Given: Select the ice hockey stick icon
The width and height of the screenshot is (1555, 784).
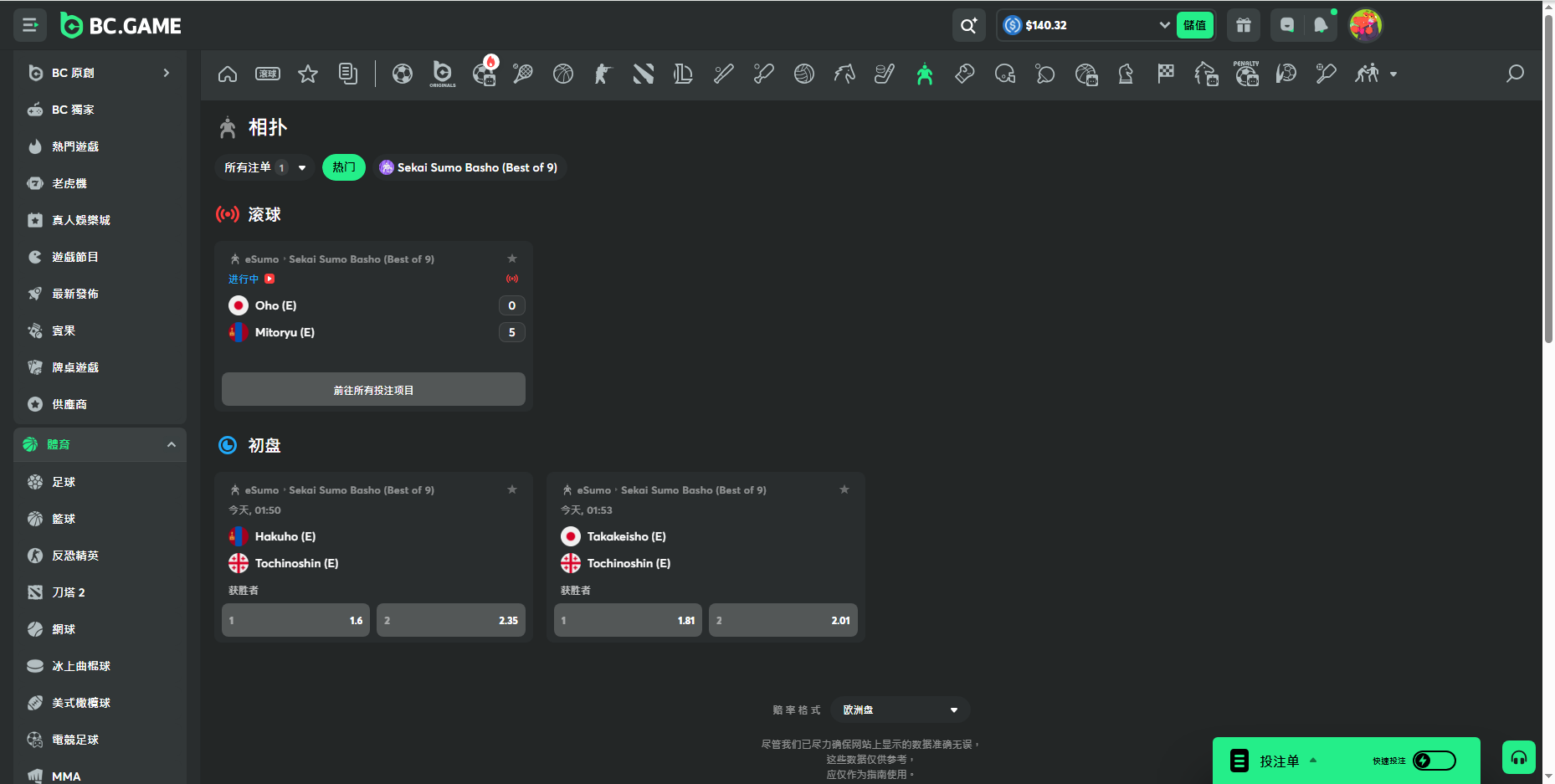Looking at the screenshot, I should (885, 74).
